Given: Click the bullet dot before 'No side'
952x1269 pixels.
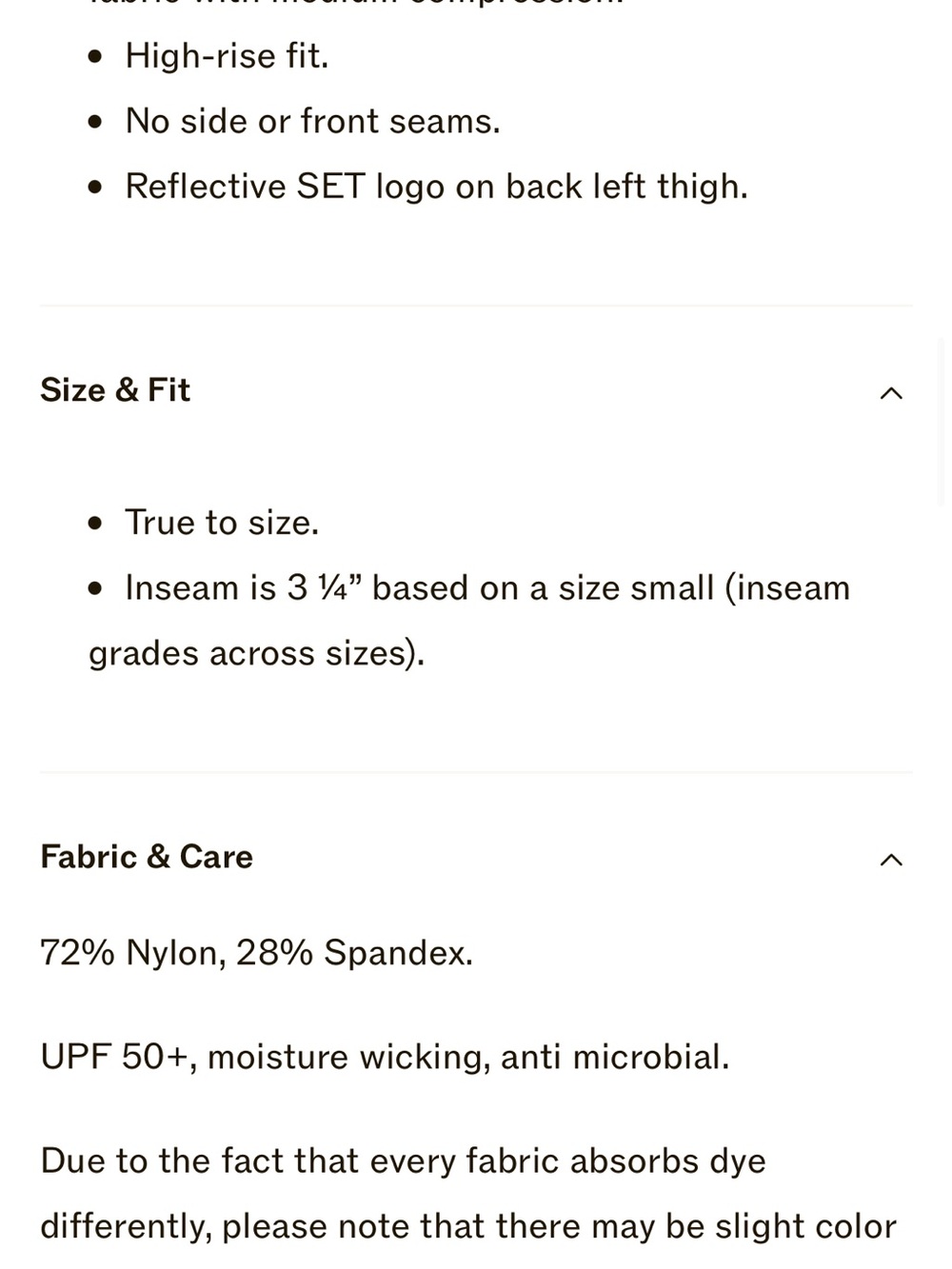Looking at the screenshot, I should click(94, 123).
